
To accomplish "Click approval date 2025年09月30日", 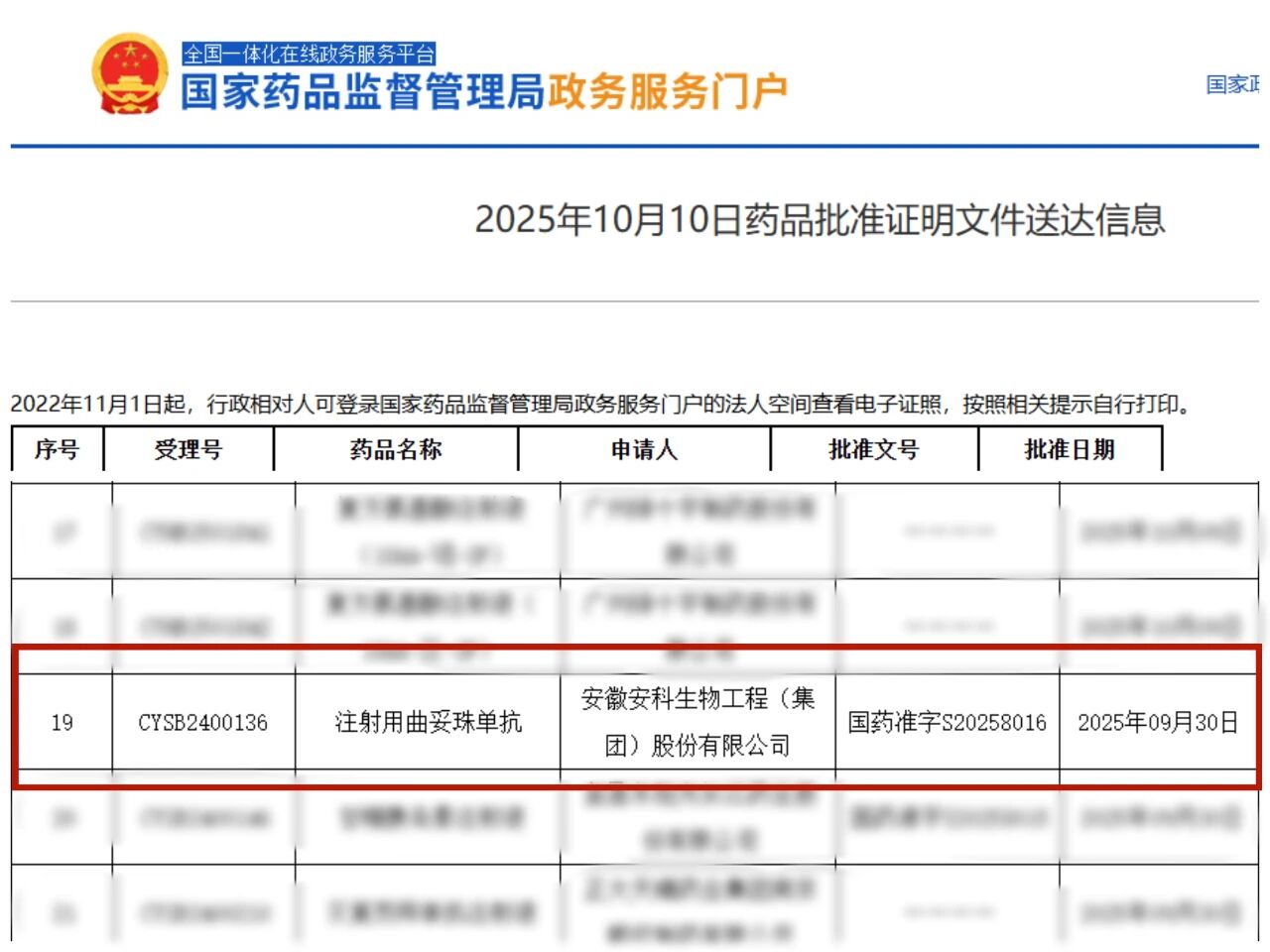I will 1158,723.
